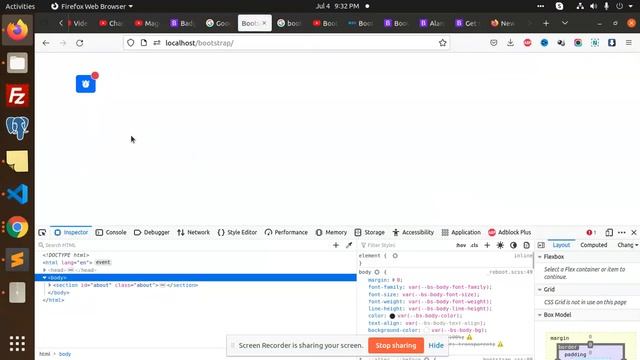The image size is (640, 360).
Task: Open the DevTools three-dots options menu
Action: tap(622, 233)
